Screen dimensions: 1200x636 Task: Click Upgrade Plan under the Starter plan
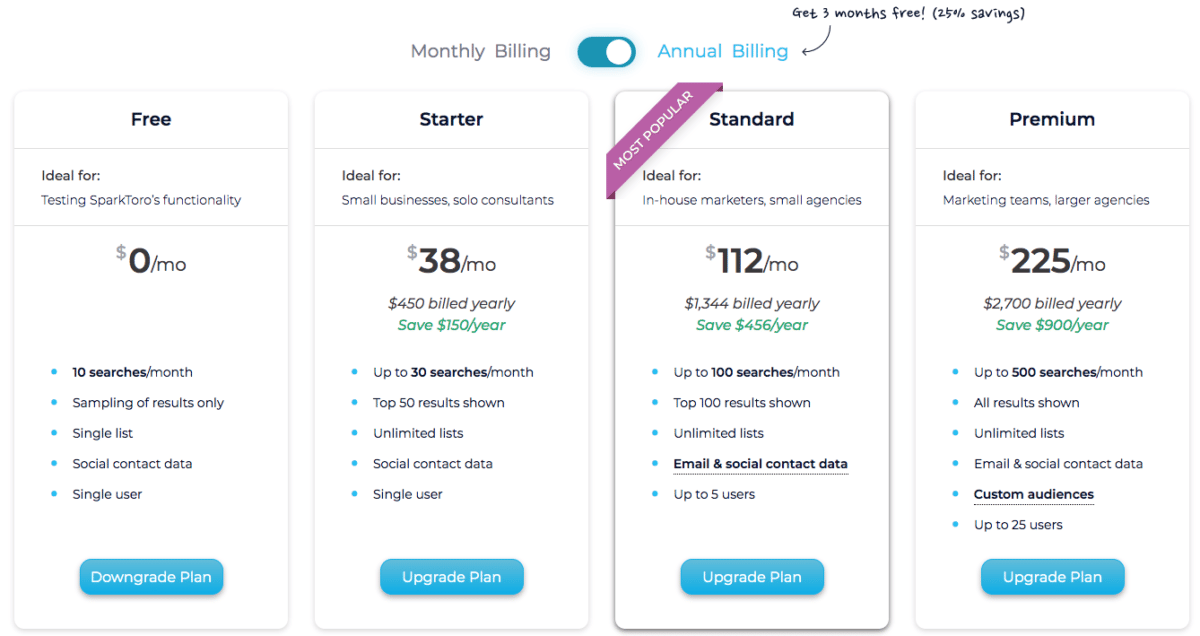click(451, 577)
